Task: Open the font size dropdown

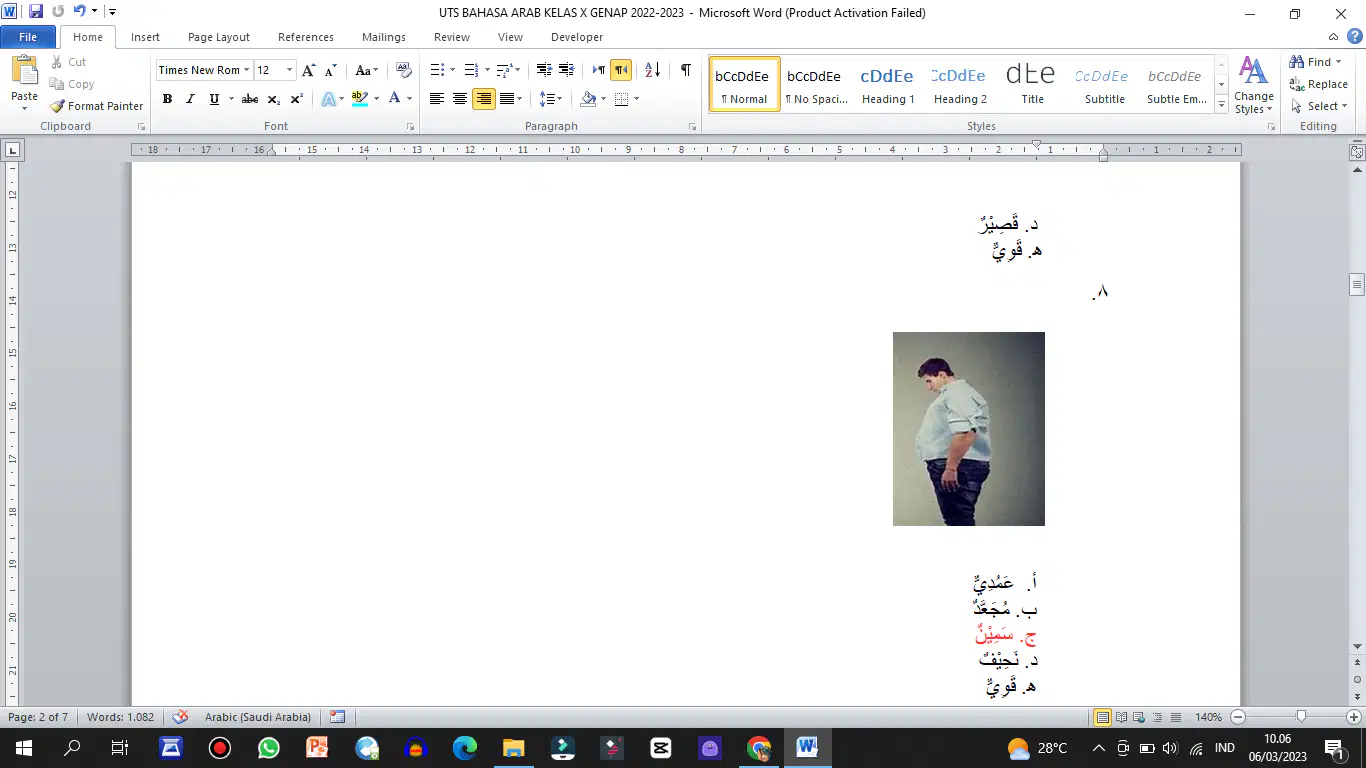Action: (290, 70)
